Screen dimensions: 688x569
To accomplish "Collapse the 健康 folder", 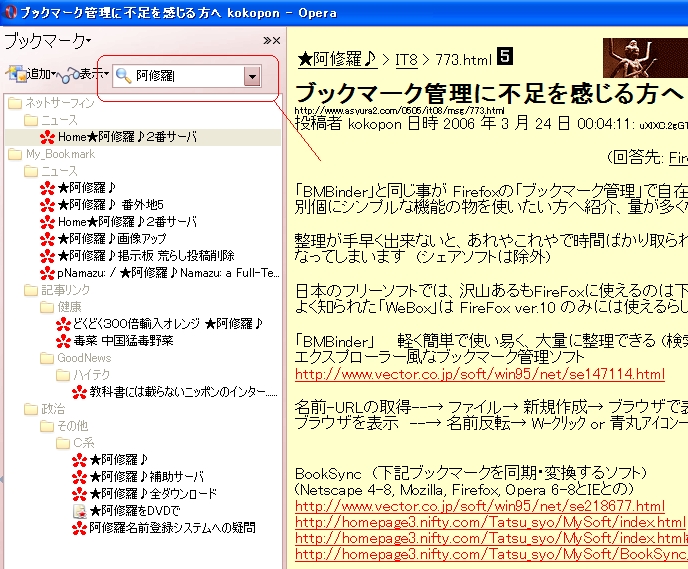I will pyautogui.click(x=47, y=307).
